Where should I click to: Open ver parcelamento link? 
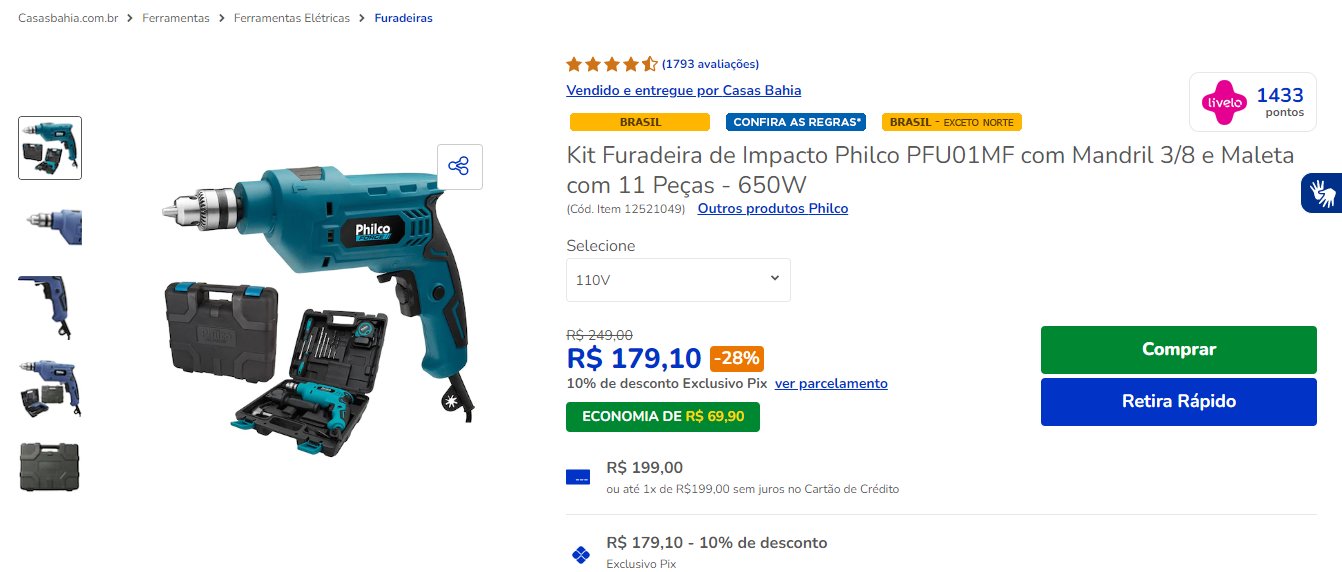(831, 383)
